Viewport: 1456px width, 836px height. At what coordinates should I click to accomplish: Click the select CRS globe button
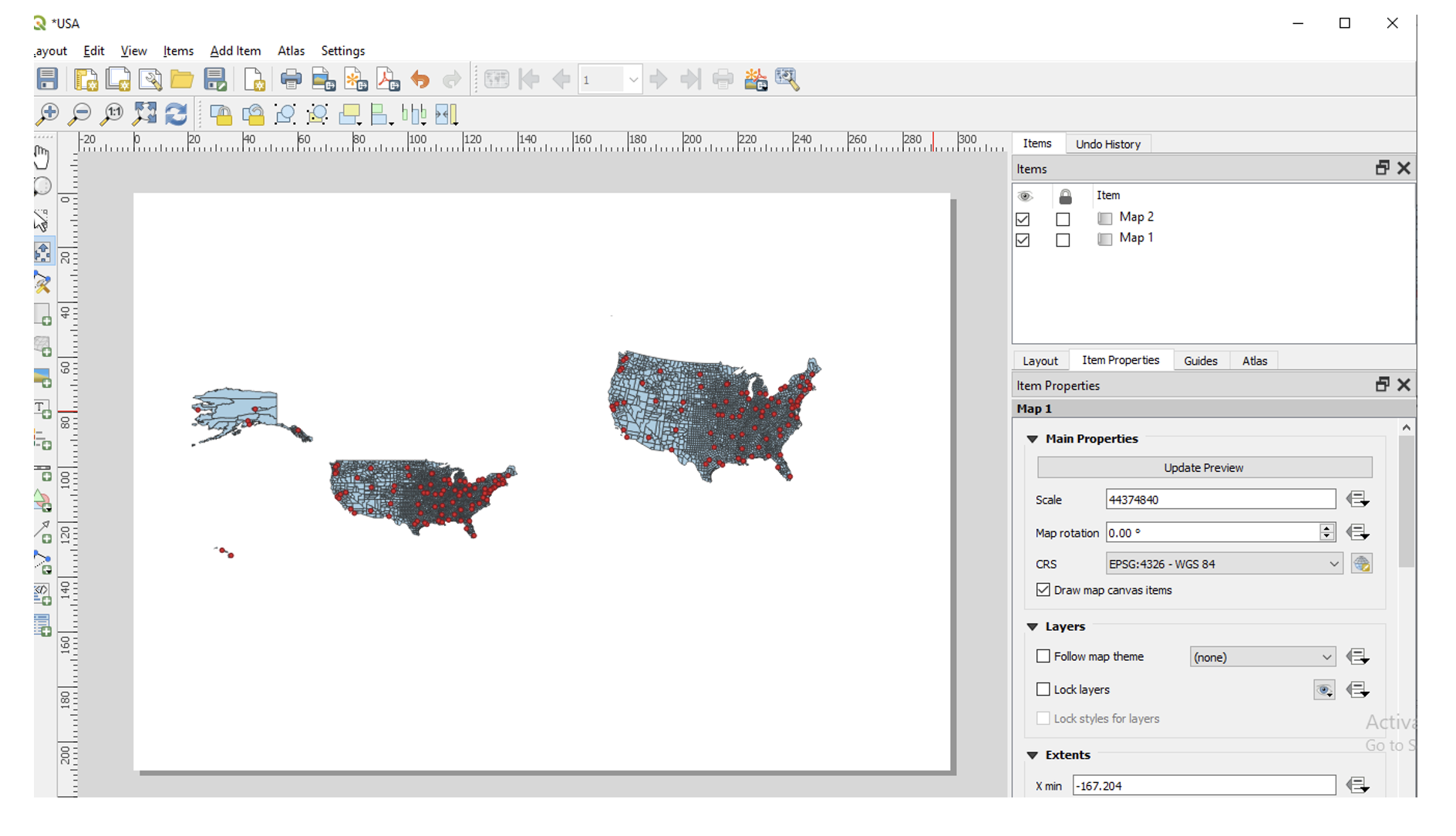[x=1361, y=564]
